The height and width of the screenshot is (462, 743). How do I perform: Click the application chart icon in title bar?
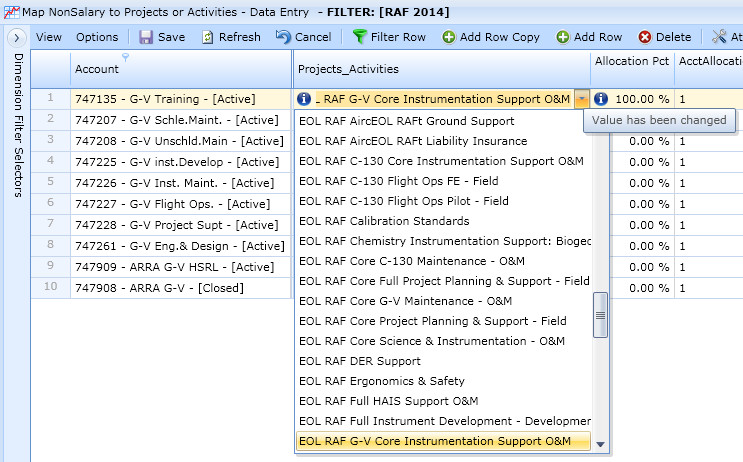click(x=11, y=12)
